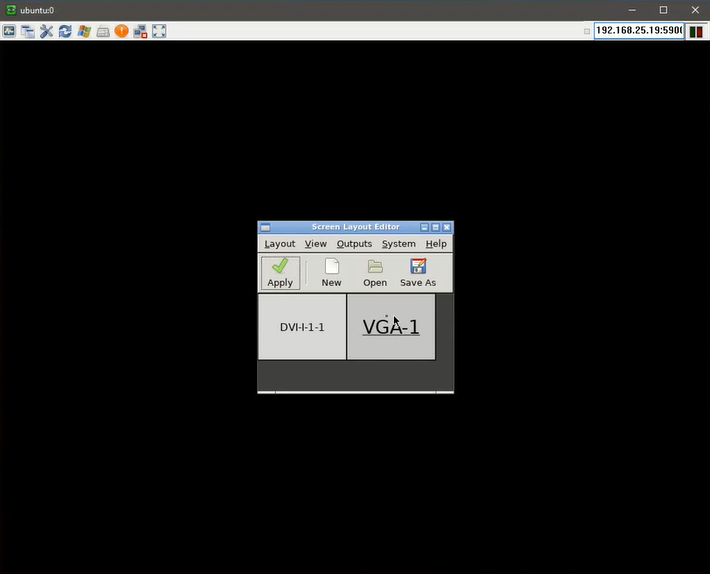The image size is (710, 574).
Task: Open the Outputs menu
Action: tap(354, 244)
